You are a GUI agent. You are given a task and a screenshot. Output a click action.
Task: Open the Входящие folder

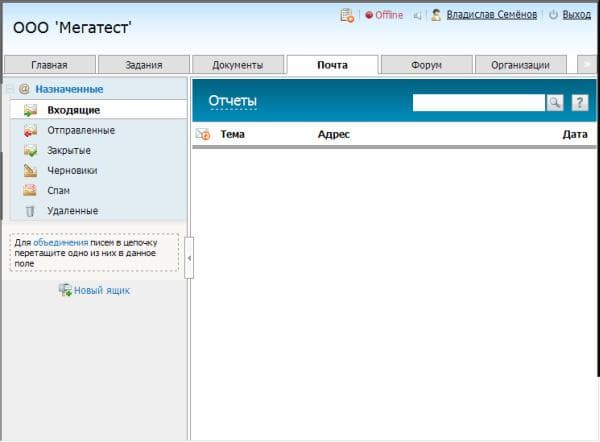pos(98,110)
